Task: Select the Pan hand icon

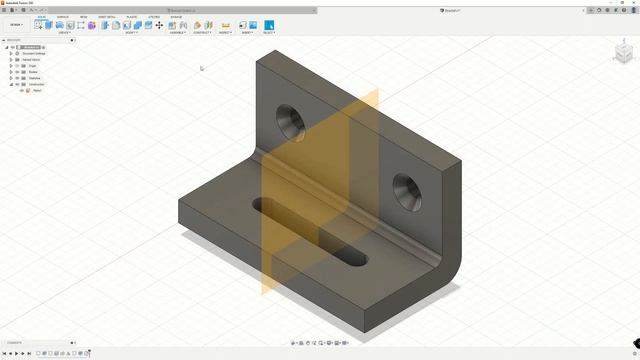Action: 308,343
